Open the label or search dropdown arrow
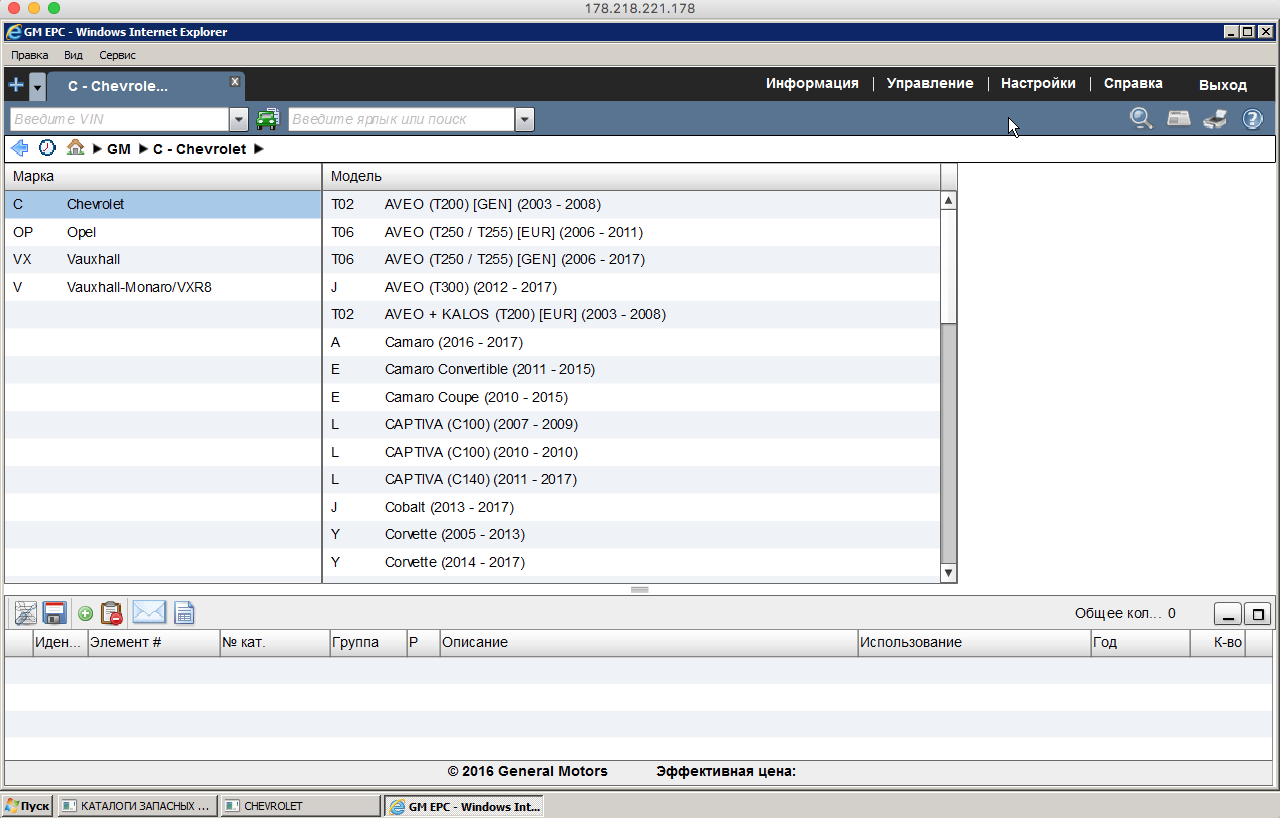This screenshot has width=1280, height=818. coord(525,120)
